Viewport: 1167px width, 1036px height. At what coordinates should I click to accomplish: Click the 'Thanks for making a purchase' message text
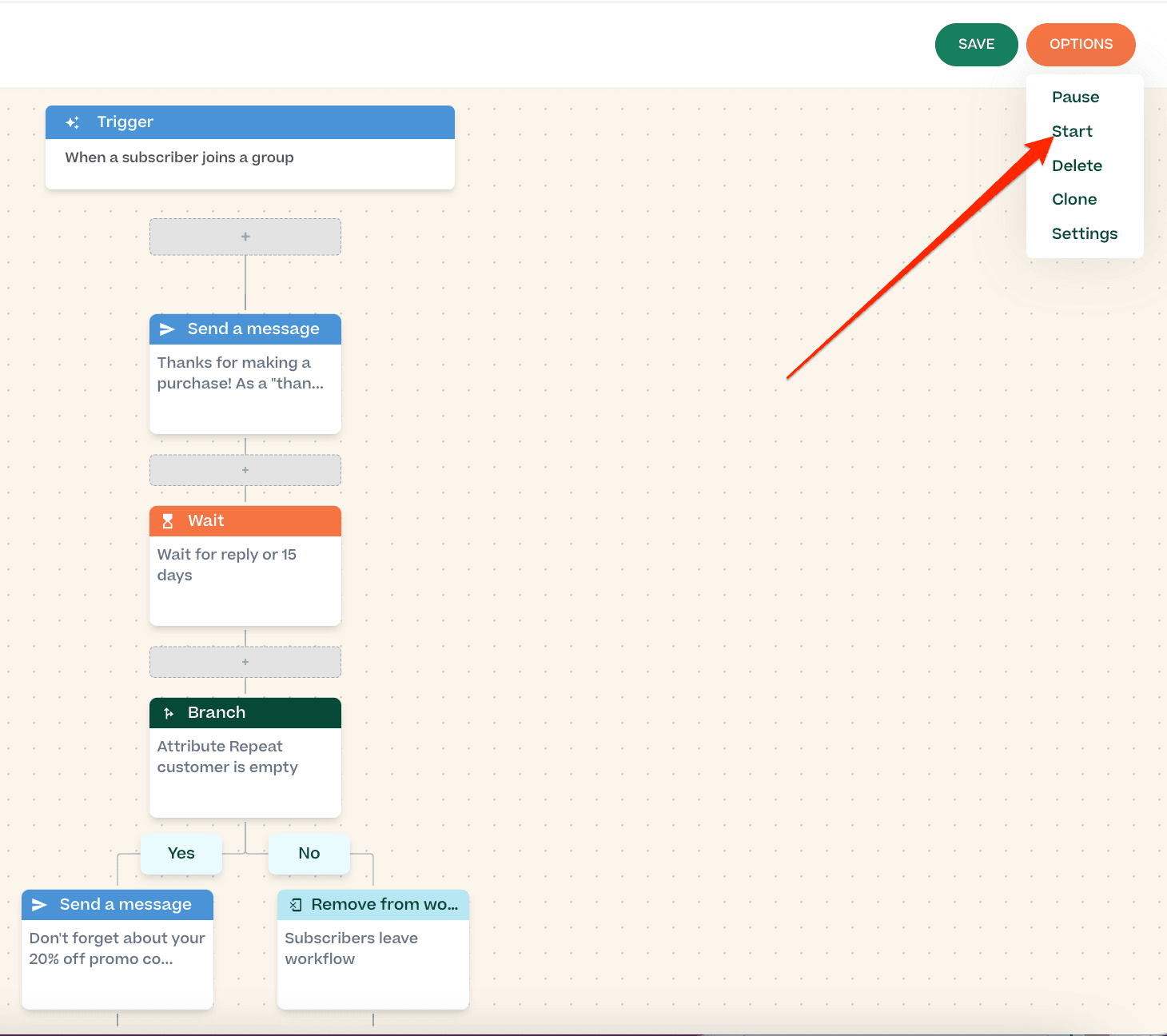tap(241, 373)
